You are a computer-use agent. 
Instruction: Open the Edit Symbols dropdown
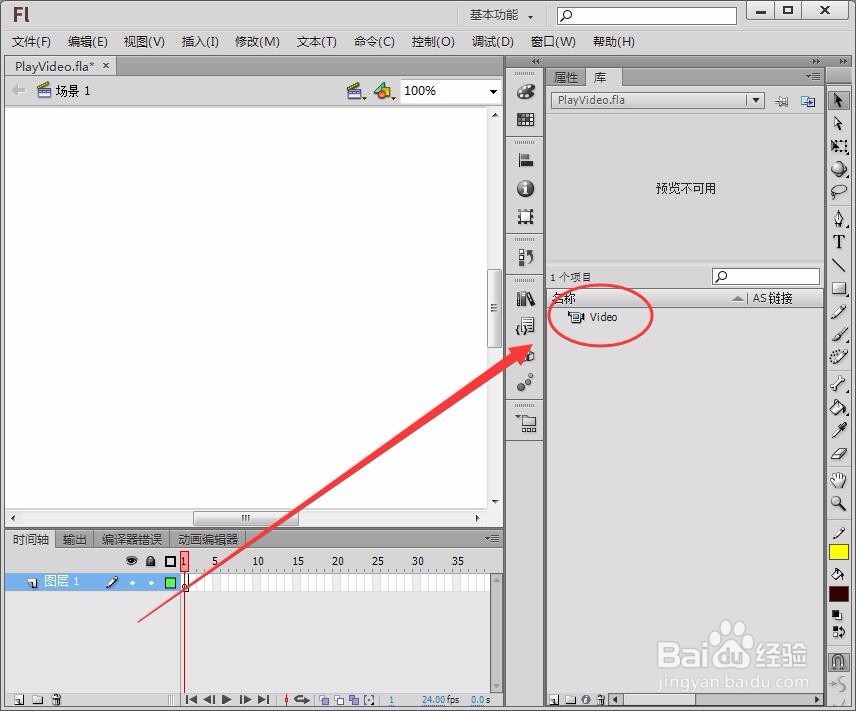point(384,91)
